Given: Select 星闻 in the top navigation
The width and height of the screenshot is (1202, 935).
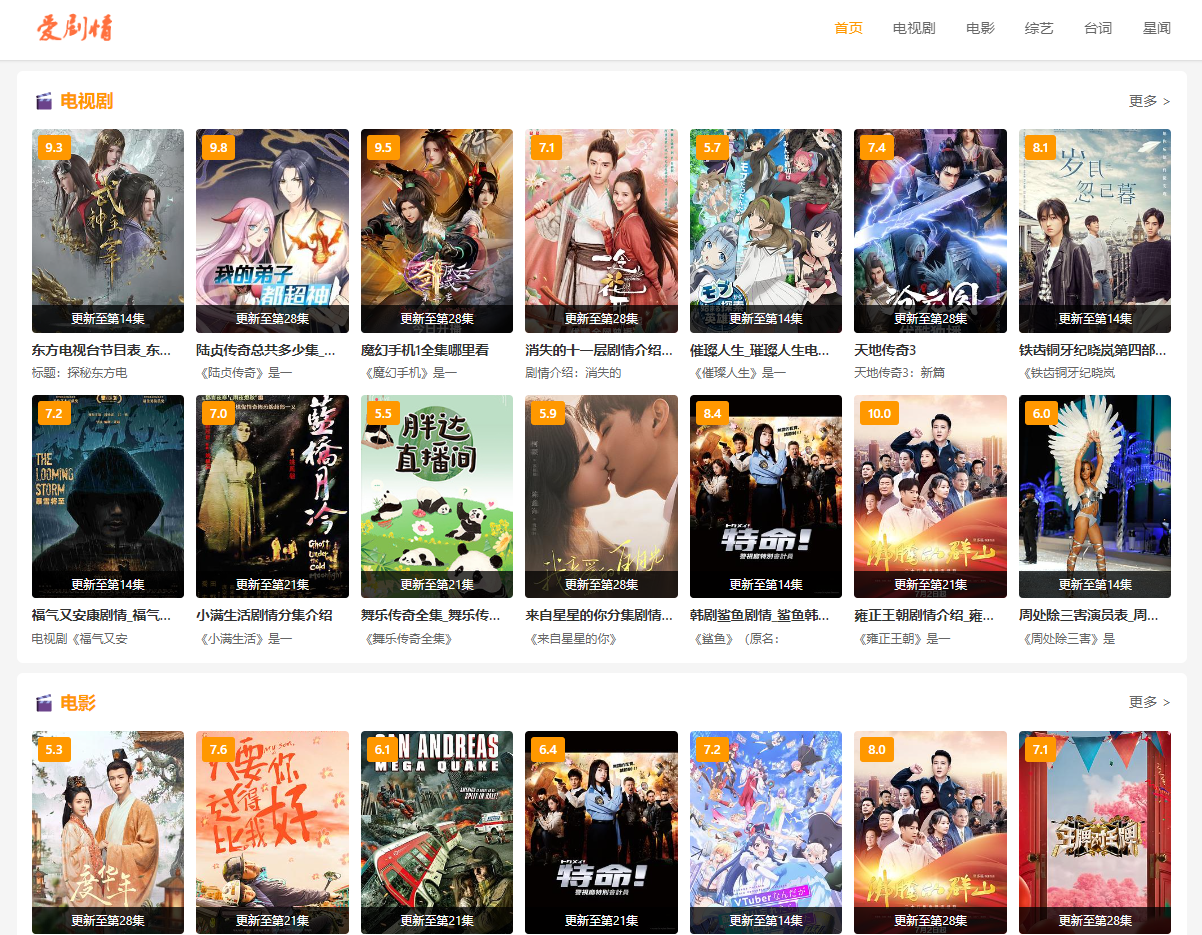Looking at the screenshot, I should point(1157,28).
